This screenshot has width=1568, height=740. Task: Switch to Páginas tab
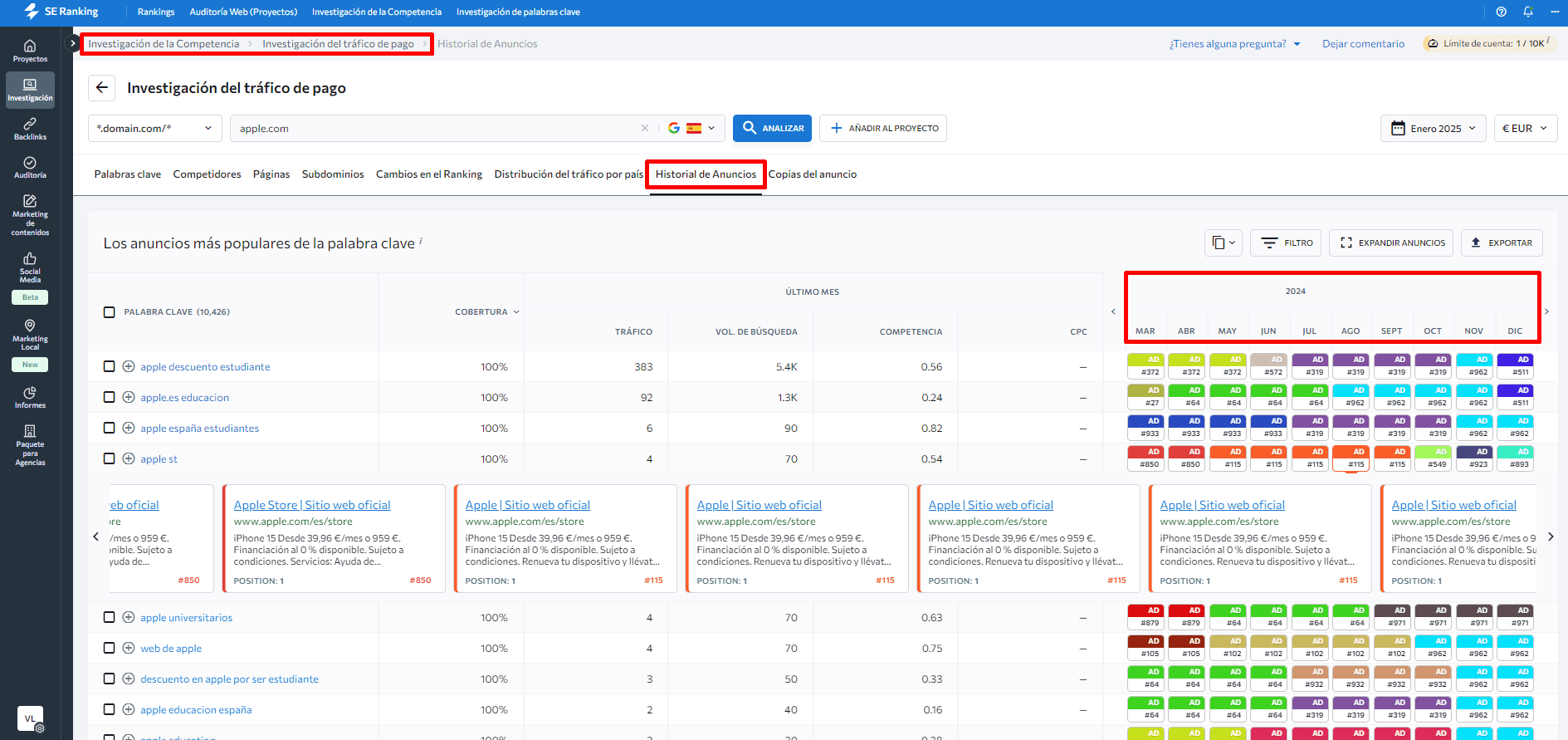pos(271,174)
